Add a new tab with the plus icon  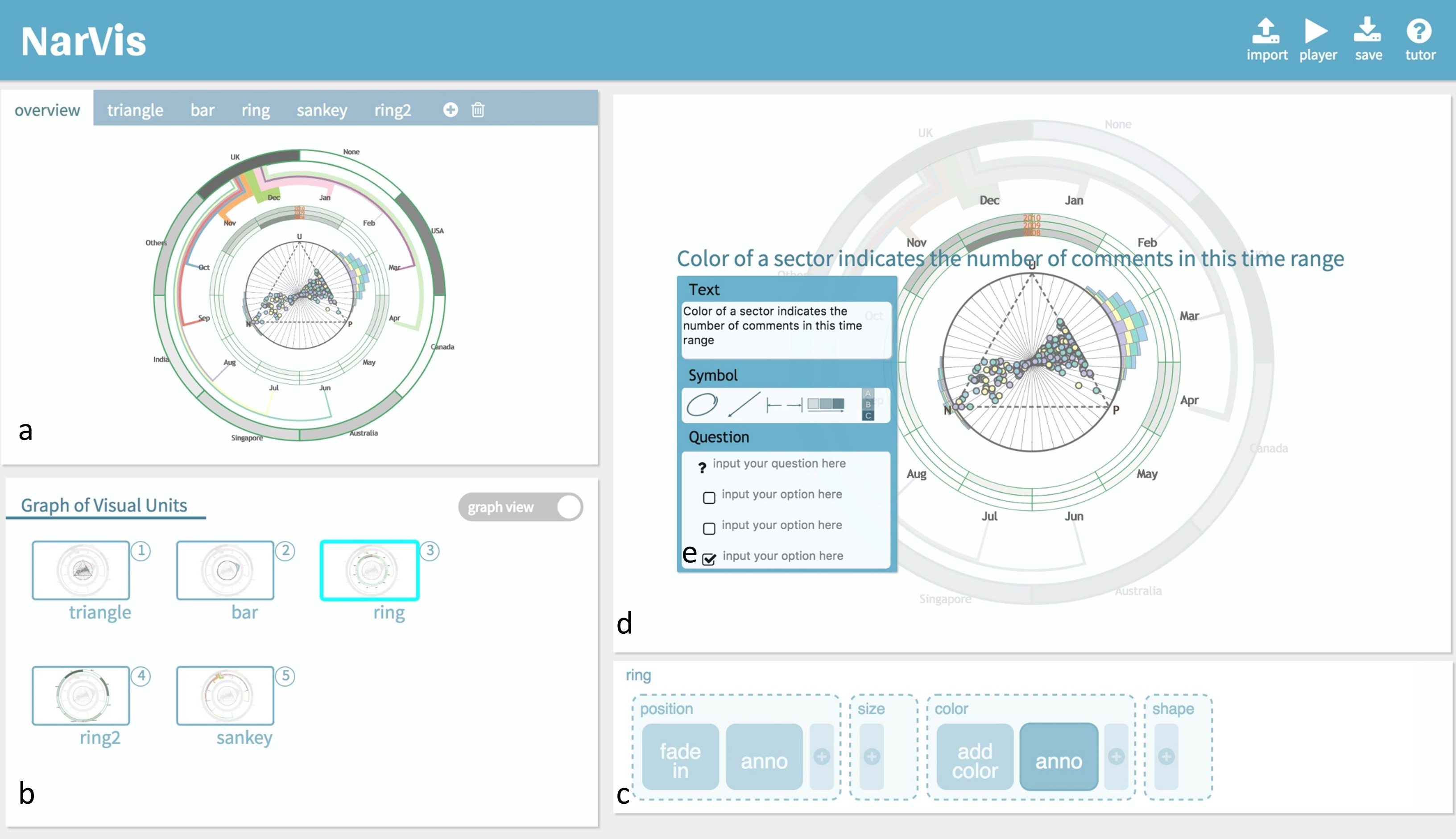pyautogui.click(x=451, y=109)
